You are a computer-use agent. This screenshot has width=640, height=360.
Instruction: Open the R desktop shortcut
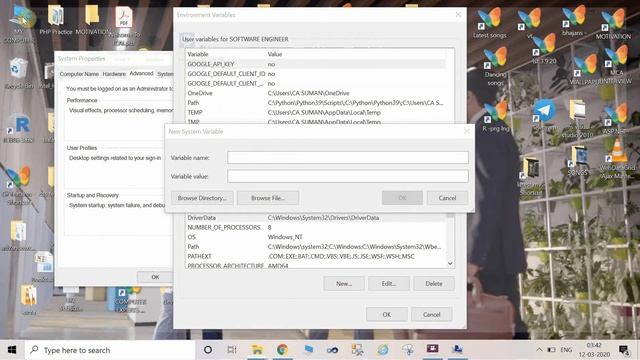19,129
